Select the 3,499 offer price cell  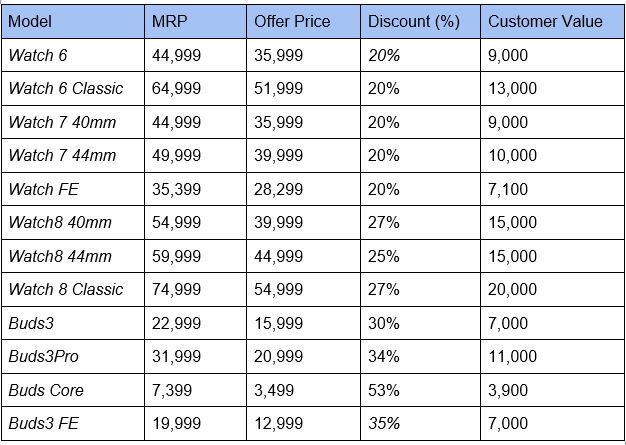click(275, 390)
